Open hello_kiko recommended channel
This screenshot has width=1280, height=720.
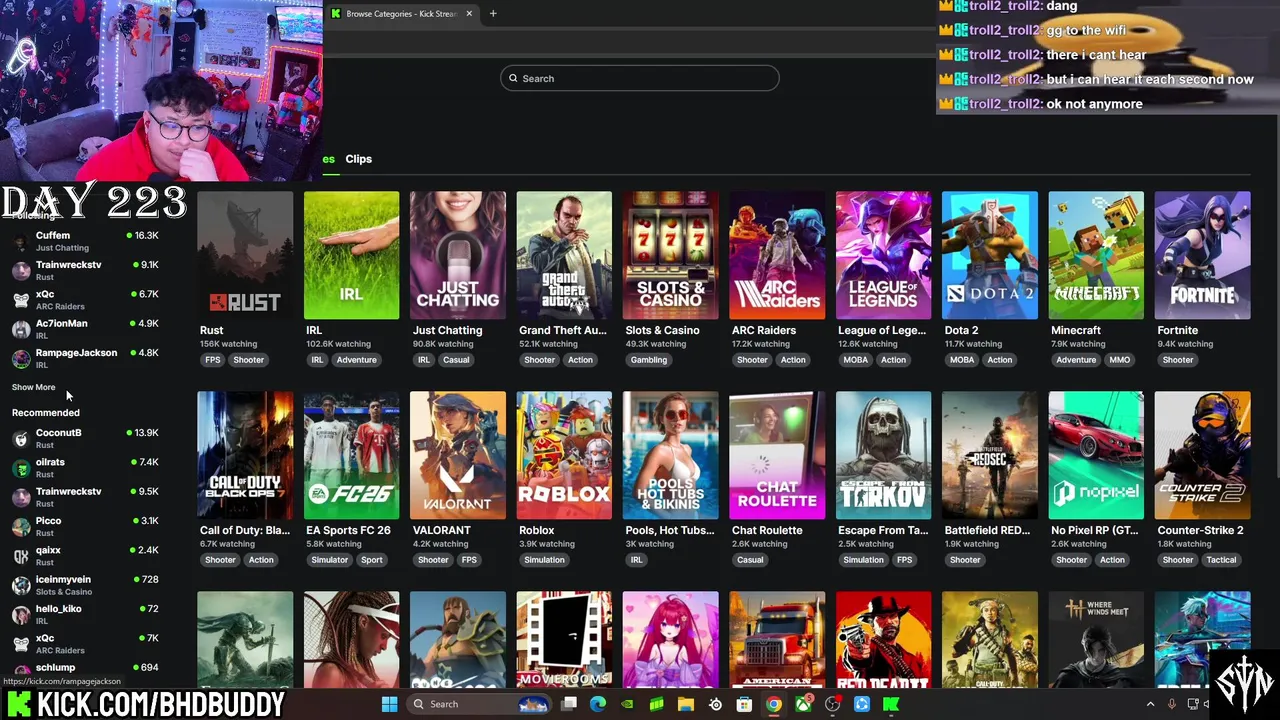pyautogui.click(x=85, y=613)
